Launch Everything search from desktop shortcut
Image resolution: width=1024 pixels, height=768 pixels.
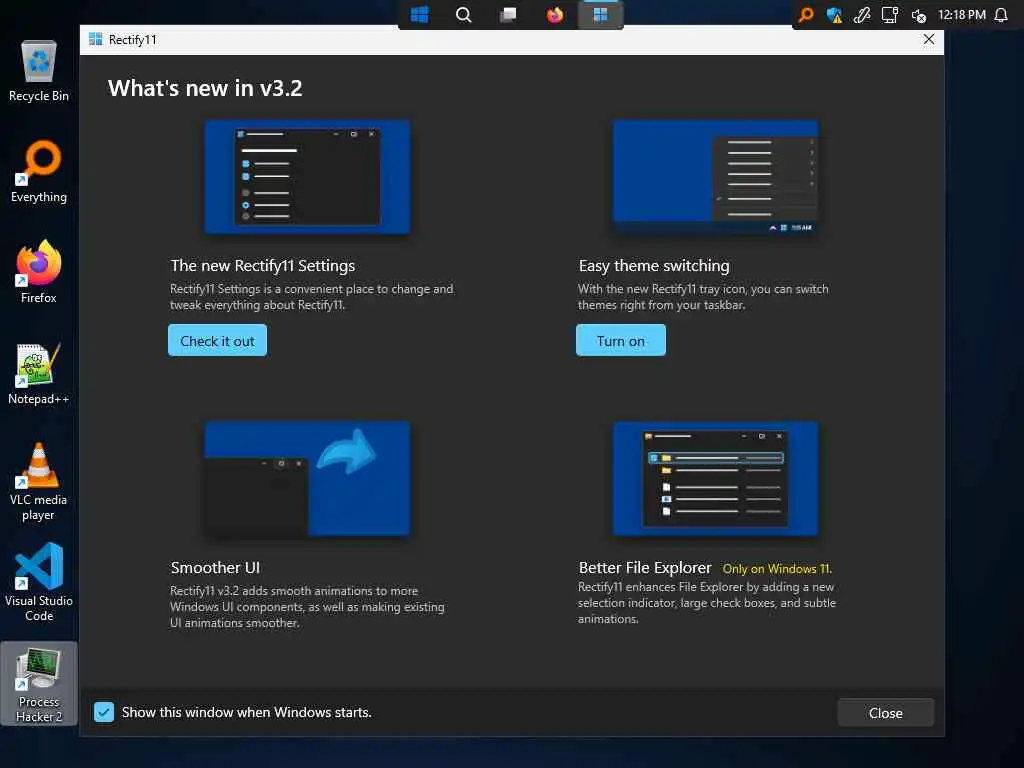point(39,171)
